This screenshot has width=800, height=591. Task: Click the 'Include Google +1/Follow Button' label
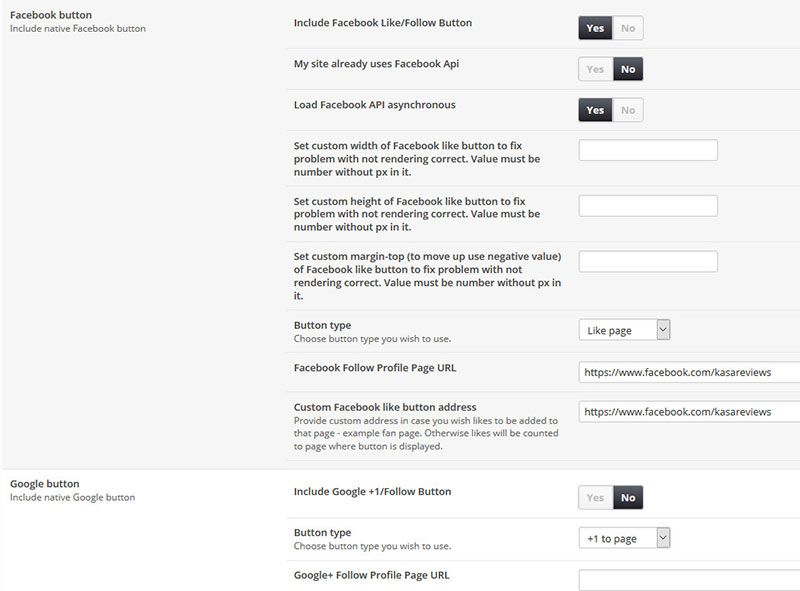tap(372, 491)
